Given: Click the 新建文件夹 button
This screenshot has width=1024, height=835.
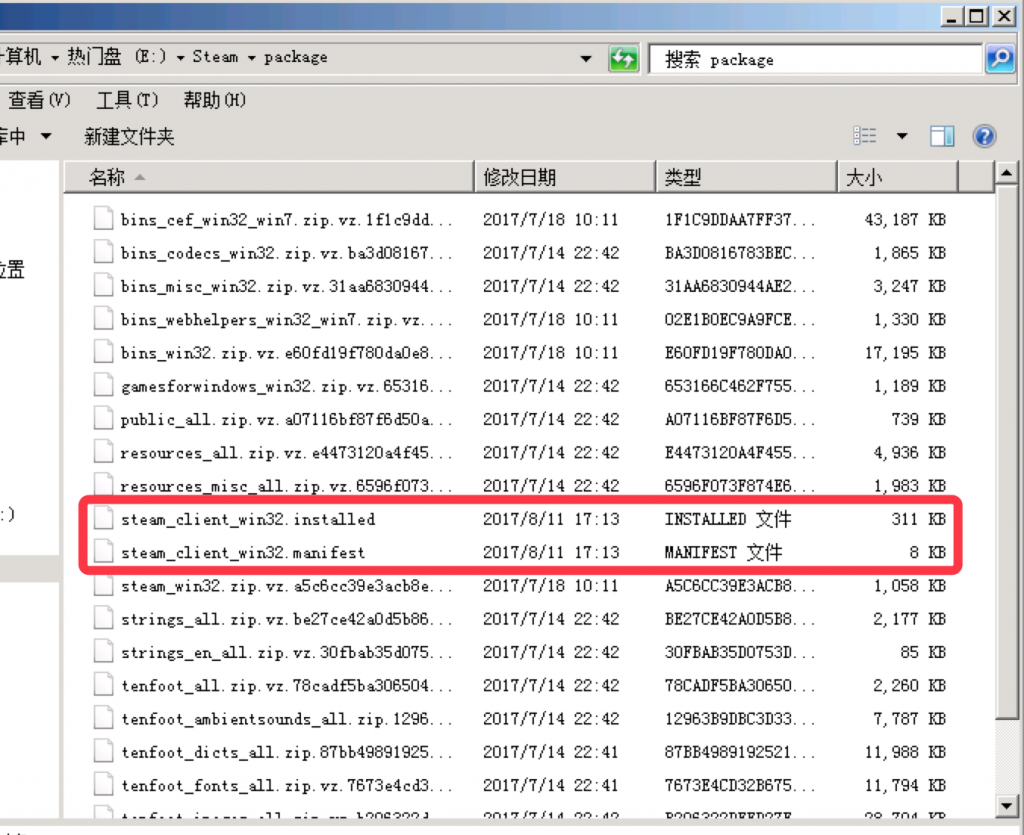Looking at the screenshot, I should [129, 136].
